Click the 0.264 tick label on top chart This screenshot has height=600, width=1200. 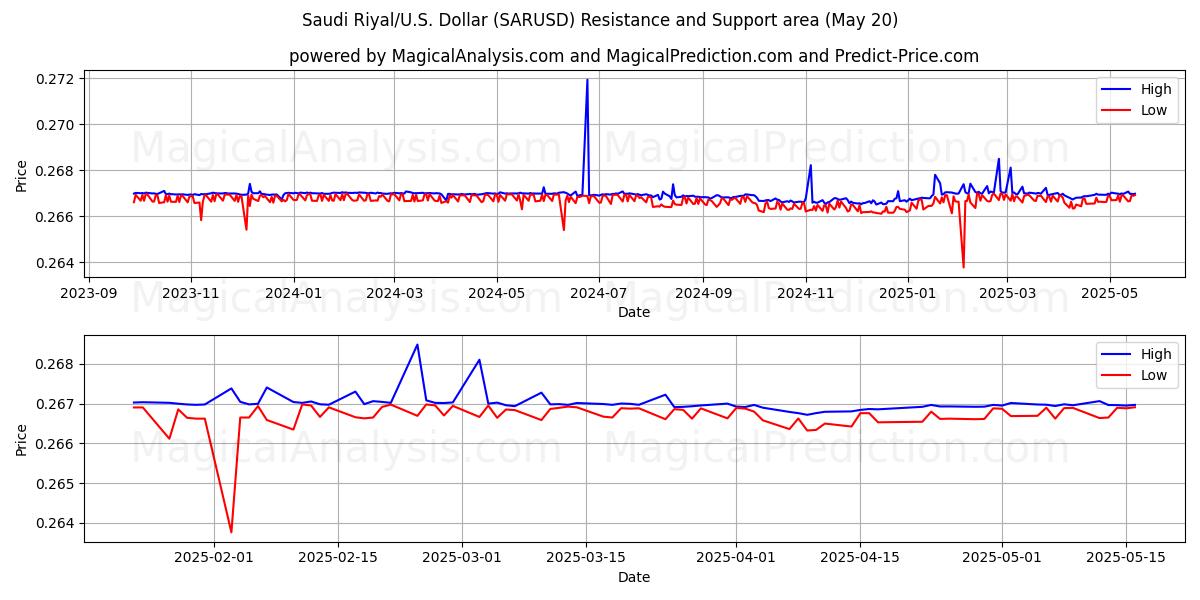point(57,263)
